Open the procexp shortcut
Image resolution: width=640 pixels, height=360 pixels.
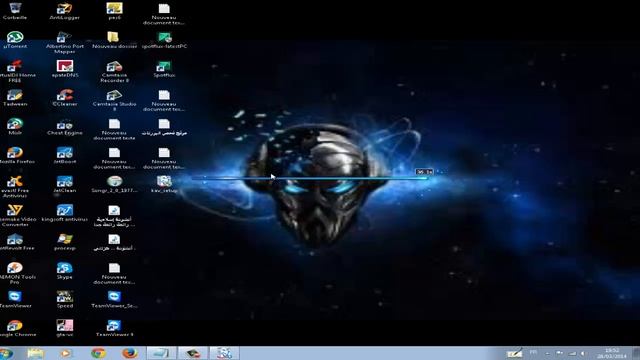[x=64, y=242]
